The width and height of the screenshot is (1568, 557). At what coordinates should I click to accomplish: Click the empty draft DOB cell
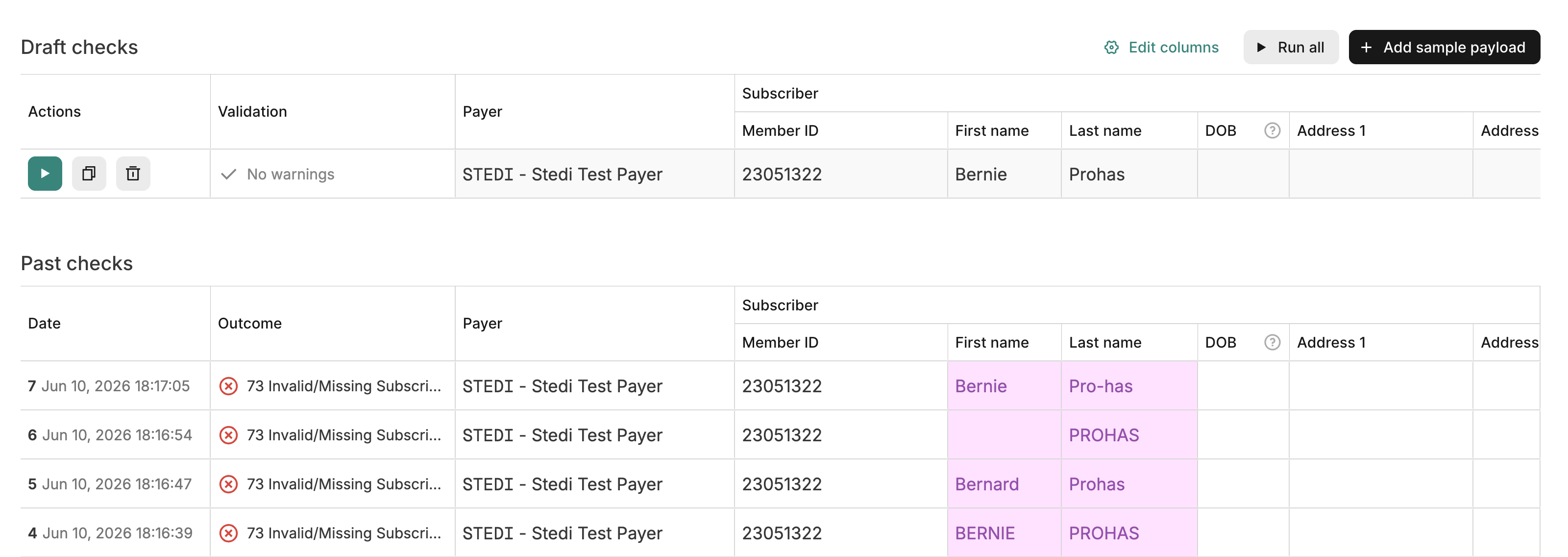tap(1244, 174)
